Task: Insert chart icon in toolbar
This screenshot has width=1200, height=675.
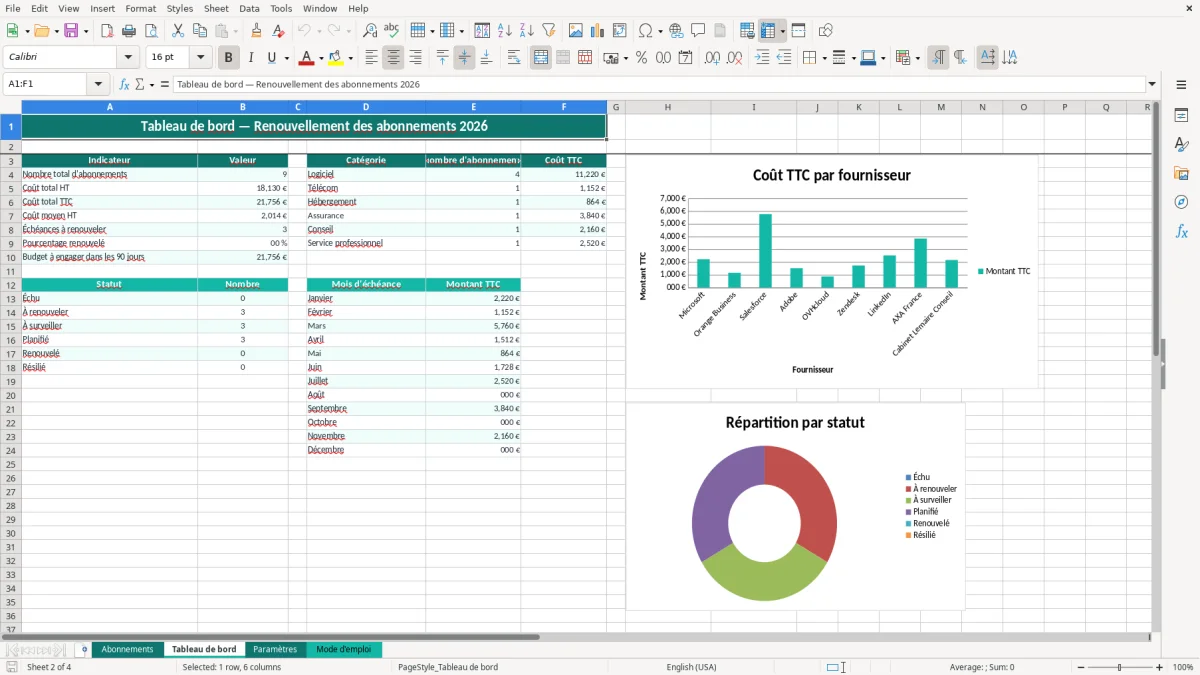Action: (598, 31)
